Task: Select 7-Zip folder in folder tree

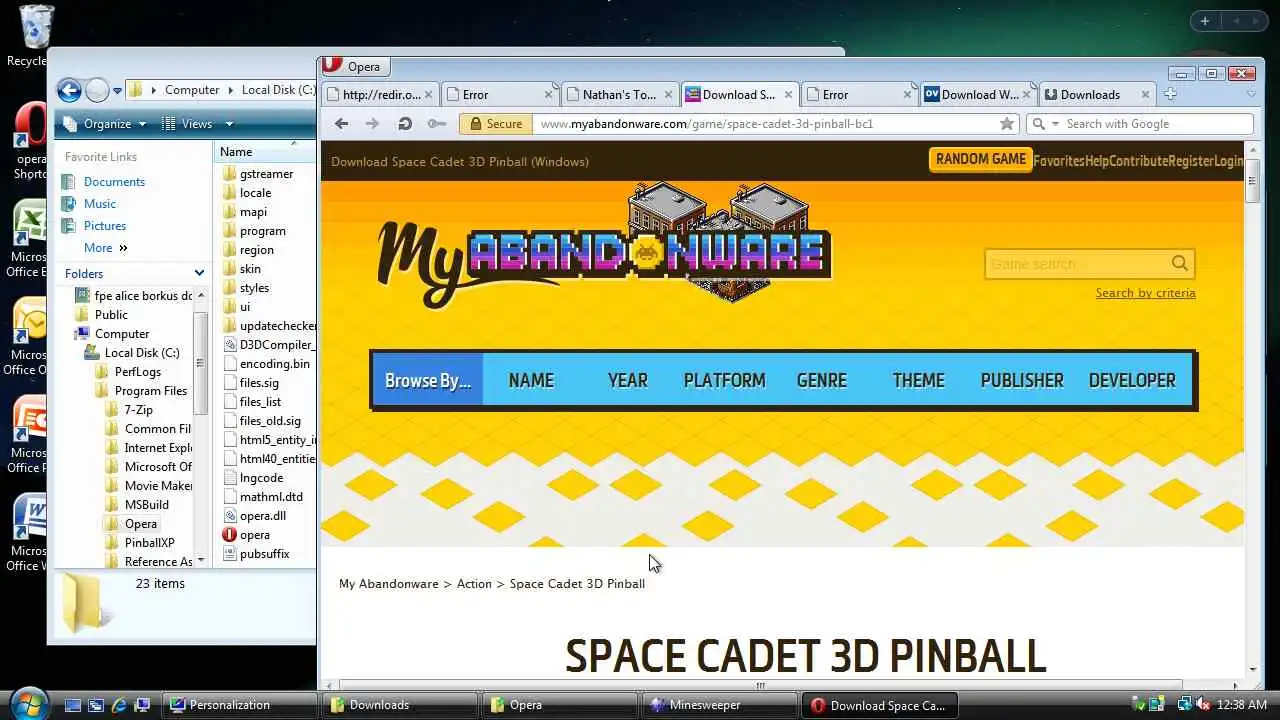Action: click(x=138, y=410)
